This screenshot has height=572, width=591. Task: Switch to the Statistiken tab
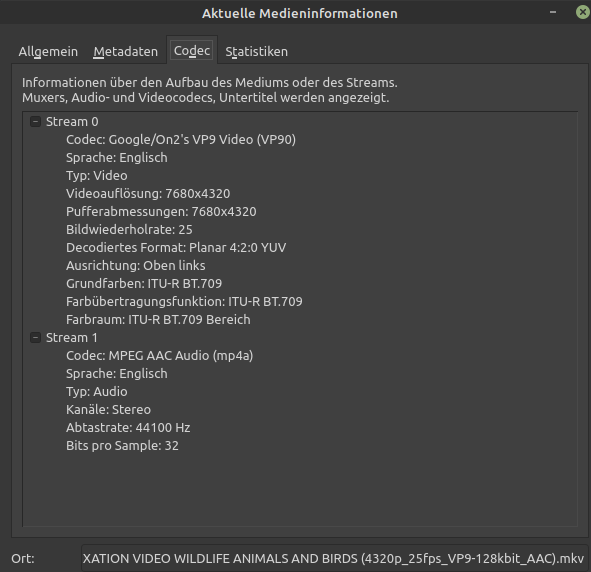click(x=256, y=51)
